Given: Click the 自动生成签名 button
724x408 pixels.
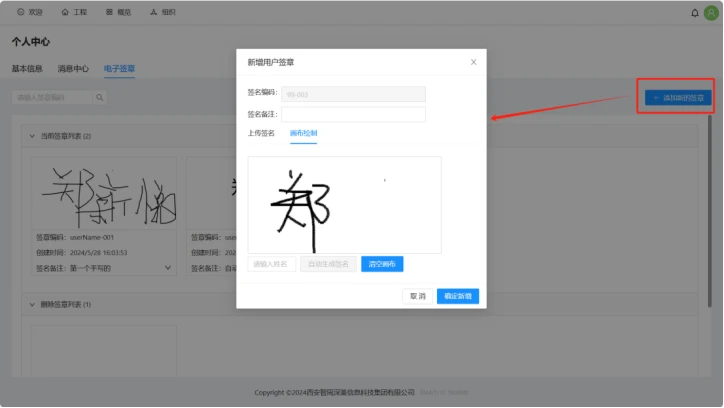Looking at the screenshot, I should (x=328, y=264).
